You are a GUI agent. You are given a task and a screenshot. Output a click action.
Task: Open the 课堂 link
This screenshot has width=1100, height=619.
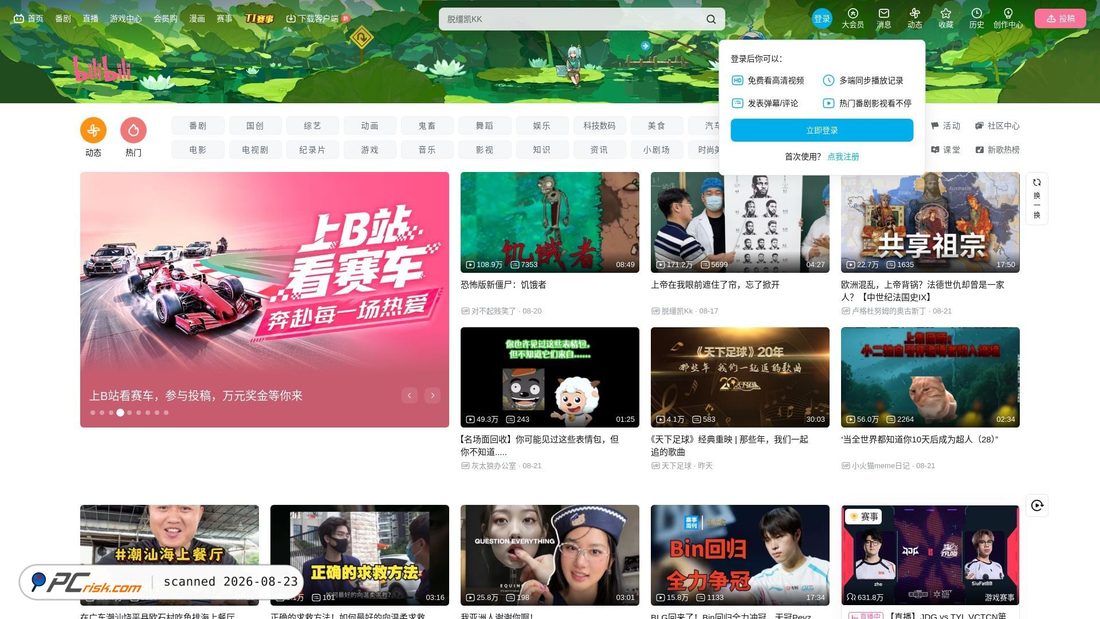tap(945, 149)
